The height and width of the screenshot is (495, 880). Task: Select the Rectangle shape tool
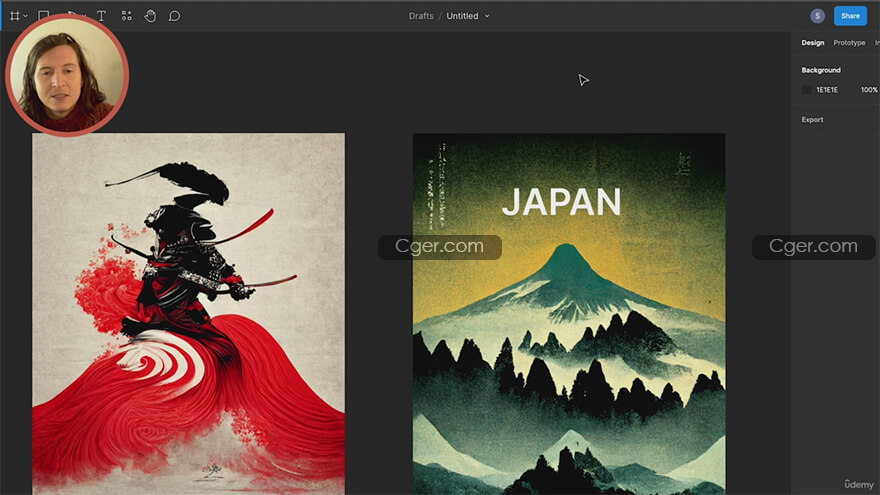coord(43,15)
